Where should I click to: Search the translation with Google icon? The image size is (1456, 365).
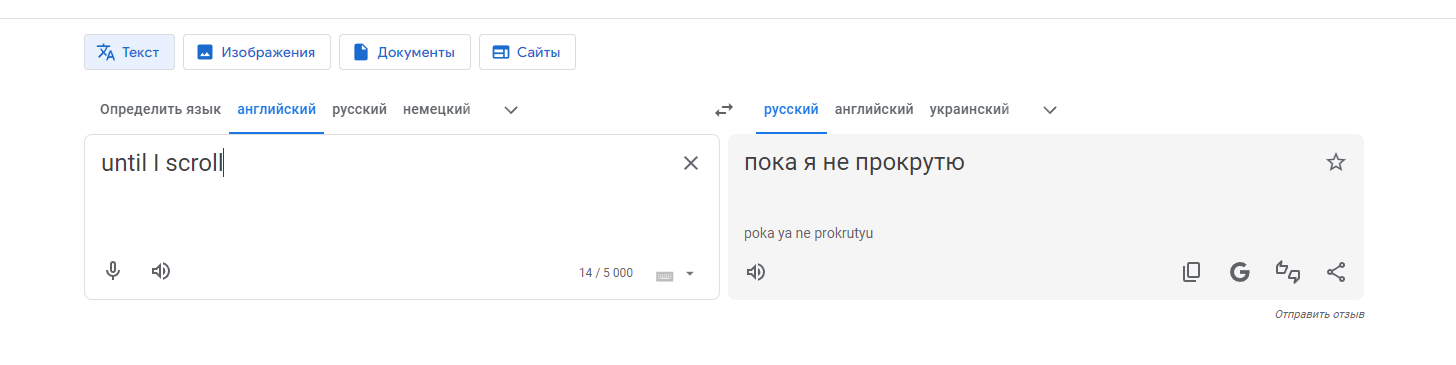click(x=1240, y=272)
